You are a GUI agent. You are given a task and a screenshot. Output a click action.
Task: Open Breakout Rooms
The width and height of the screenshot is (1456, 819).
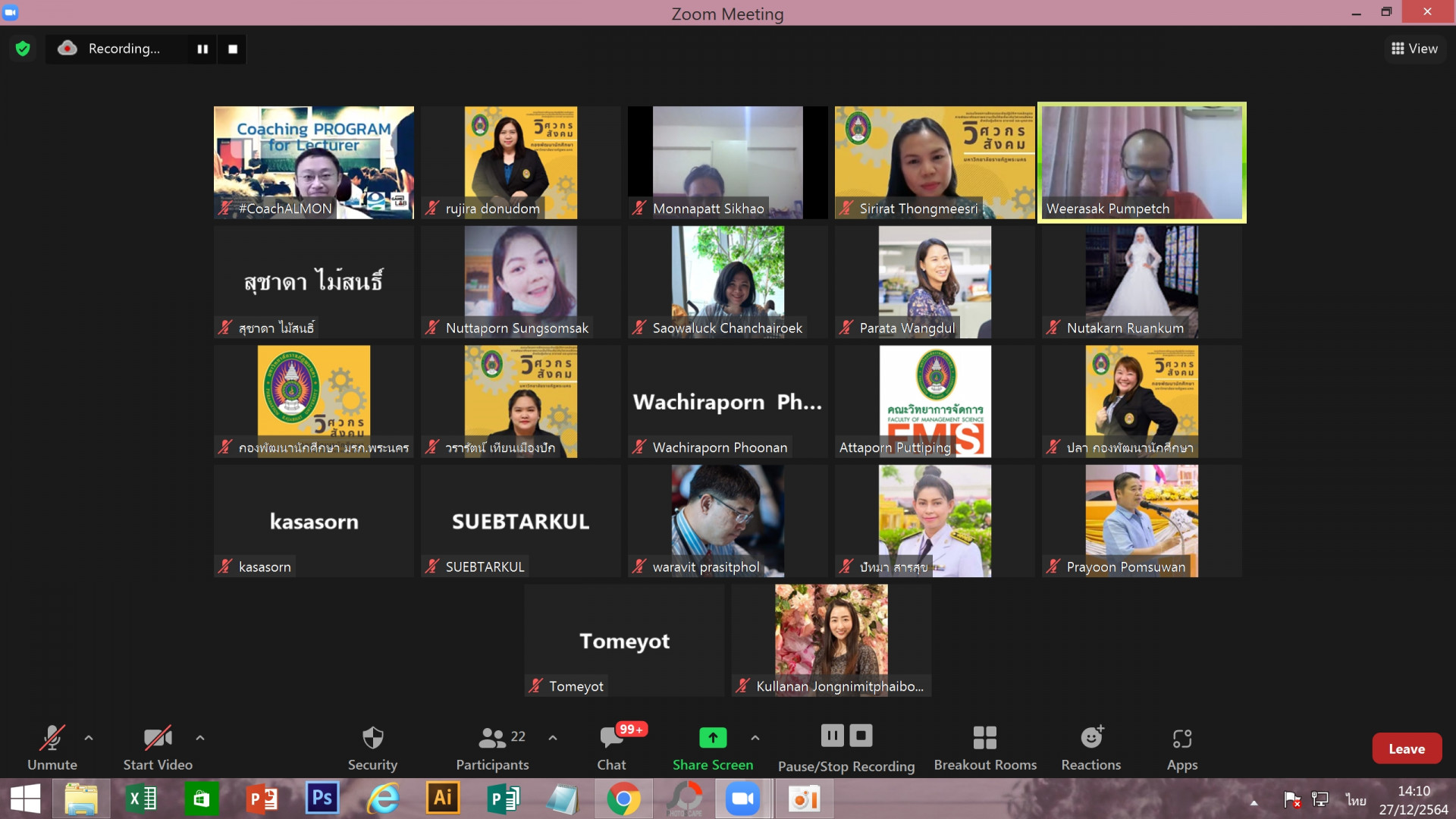tap(984, 747)
